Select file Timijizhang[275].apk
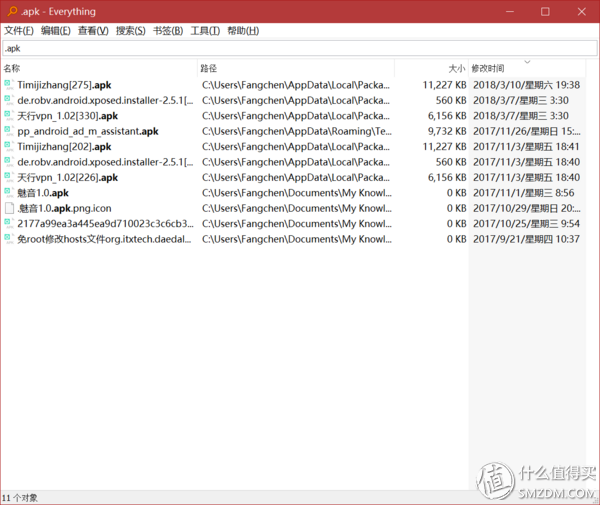Viewport: 600px width, 505px height. [64, 85]
